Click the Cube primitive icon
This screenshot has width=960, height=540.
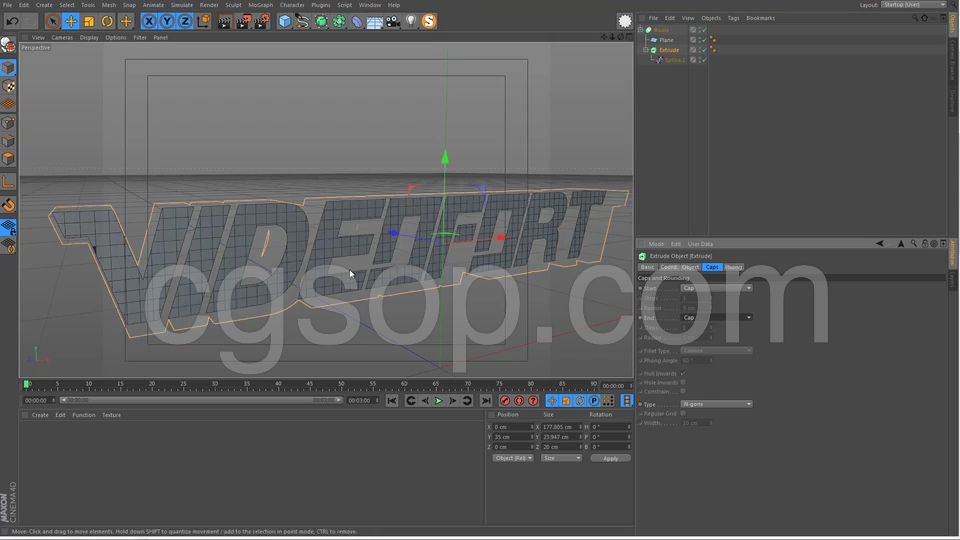[x=285, y=22]
